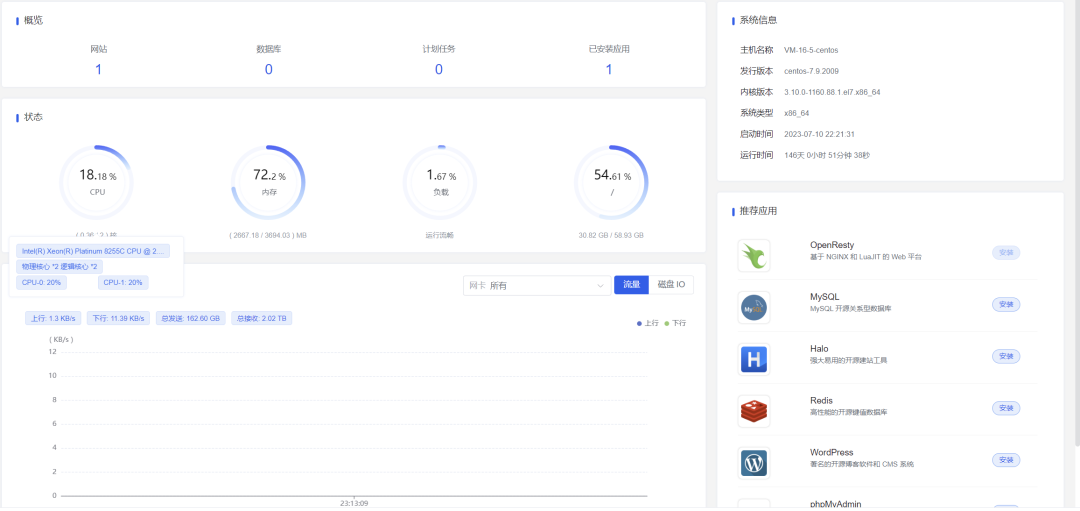Click the OpenResty app icon
Viewport: 1080px width, 511px height.
coord(754,256)
